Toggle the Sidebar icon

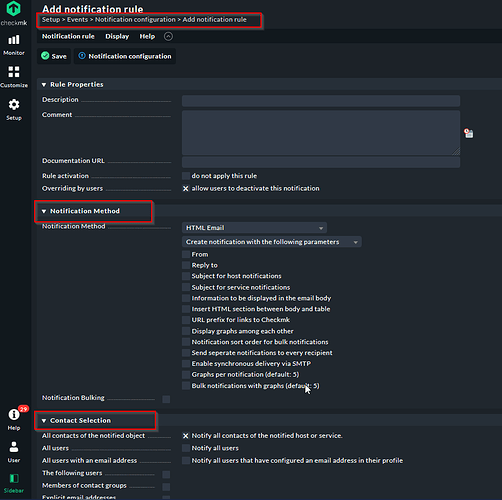pyautogui.click(x=14, y=483)
